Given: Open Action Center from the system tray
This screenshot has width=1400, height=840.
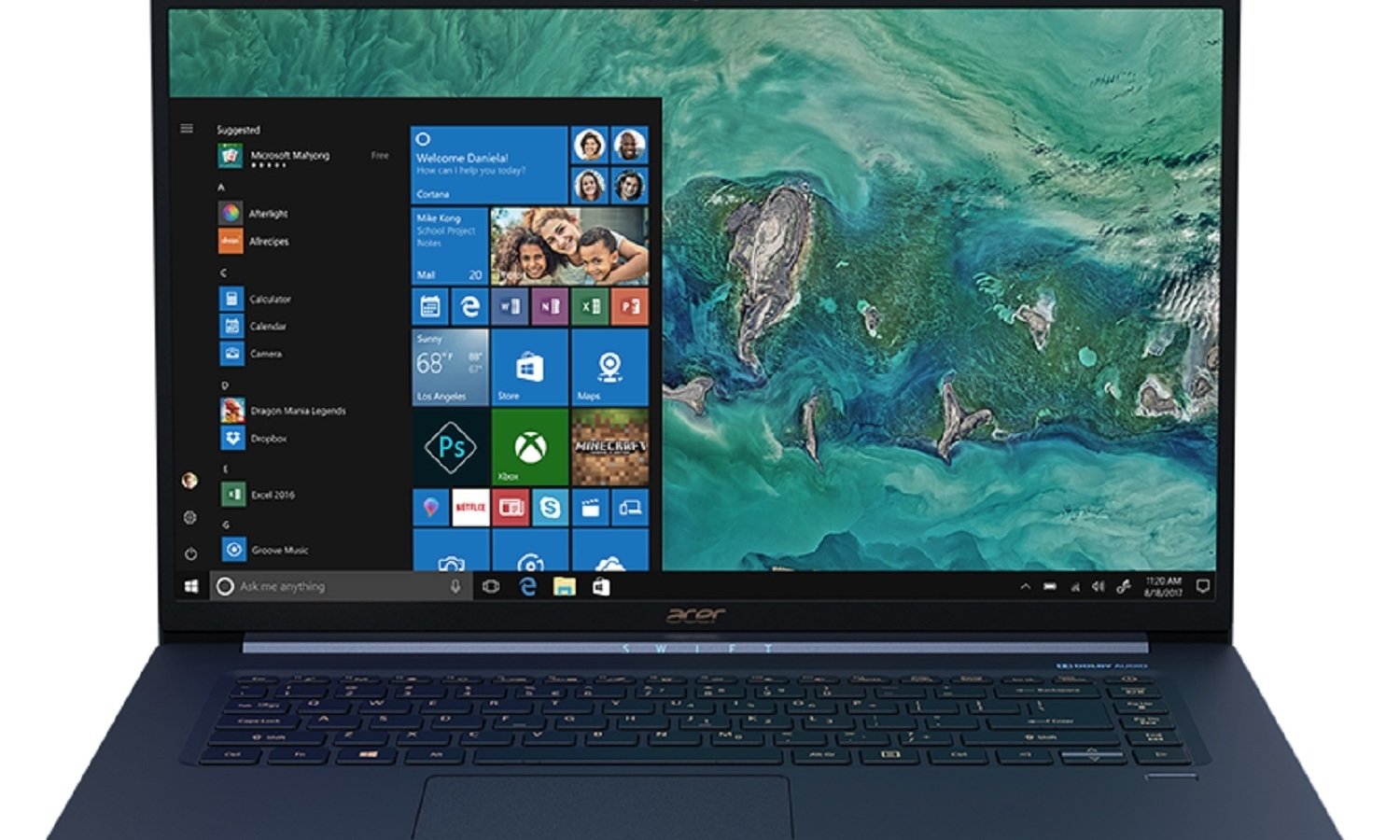Looking at the screenshot, I should click(1202, 586).
